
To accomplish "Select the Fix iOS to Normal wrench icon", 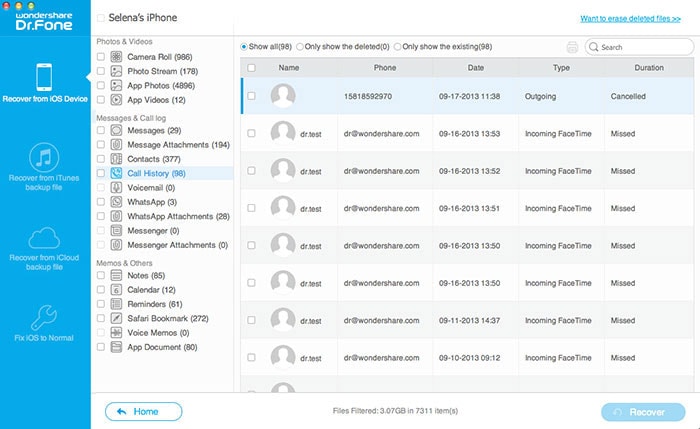I will (x=44, y=317).
